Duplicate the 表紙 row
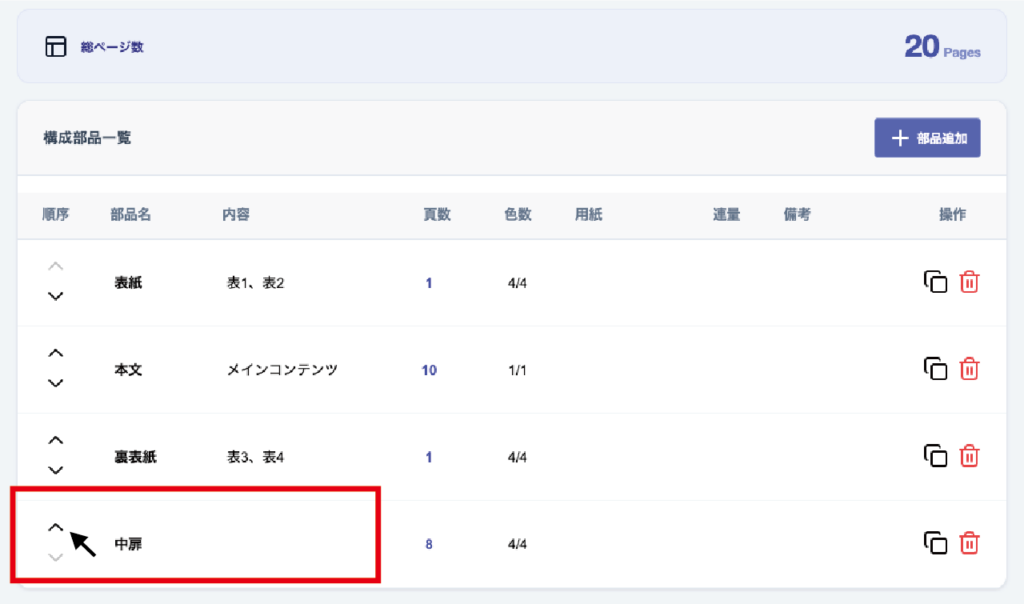The image size is (1024, 604). pyautogui.click(x=935, y=282)
